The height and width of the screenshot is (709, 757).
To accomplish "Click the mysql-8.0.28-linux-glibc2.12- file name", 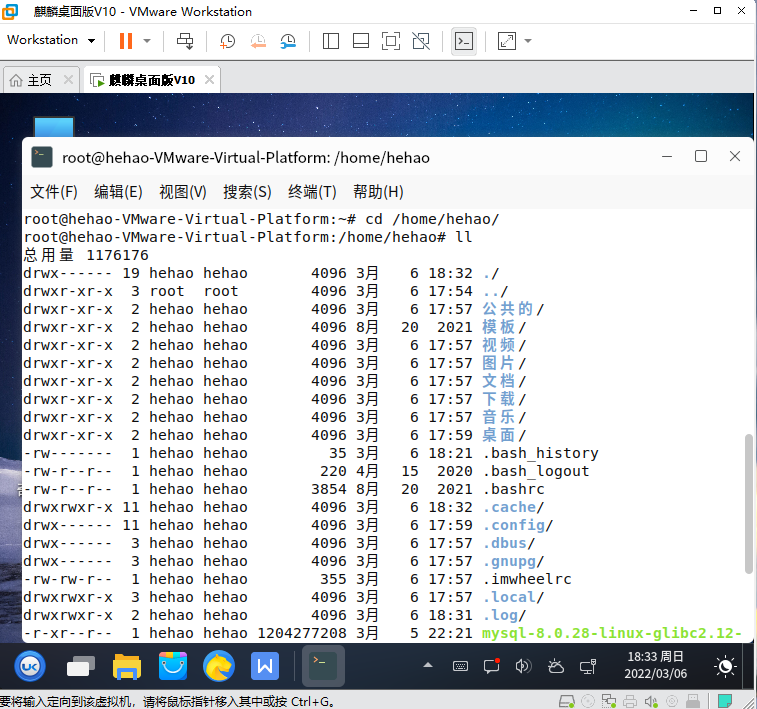I will tap(612, 633).
